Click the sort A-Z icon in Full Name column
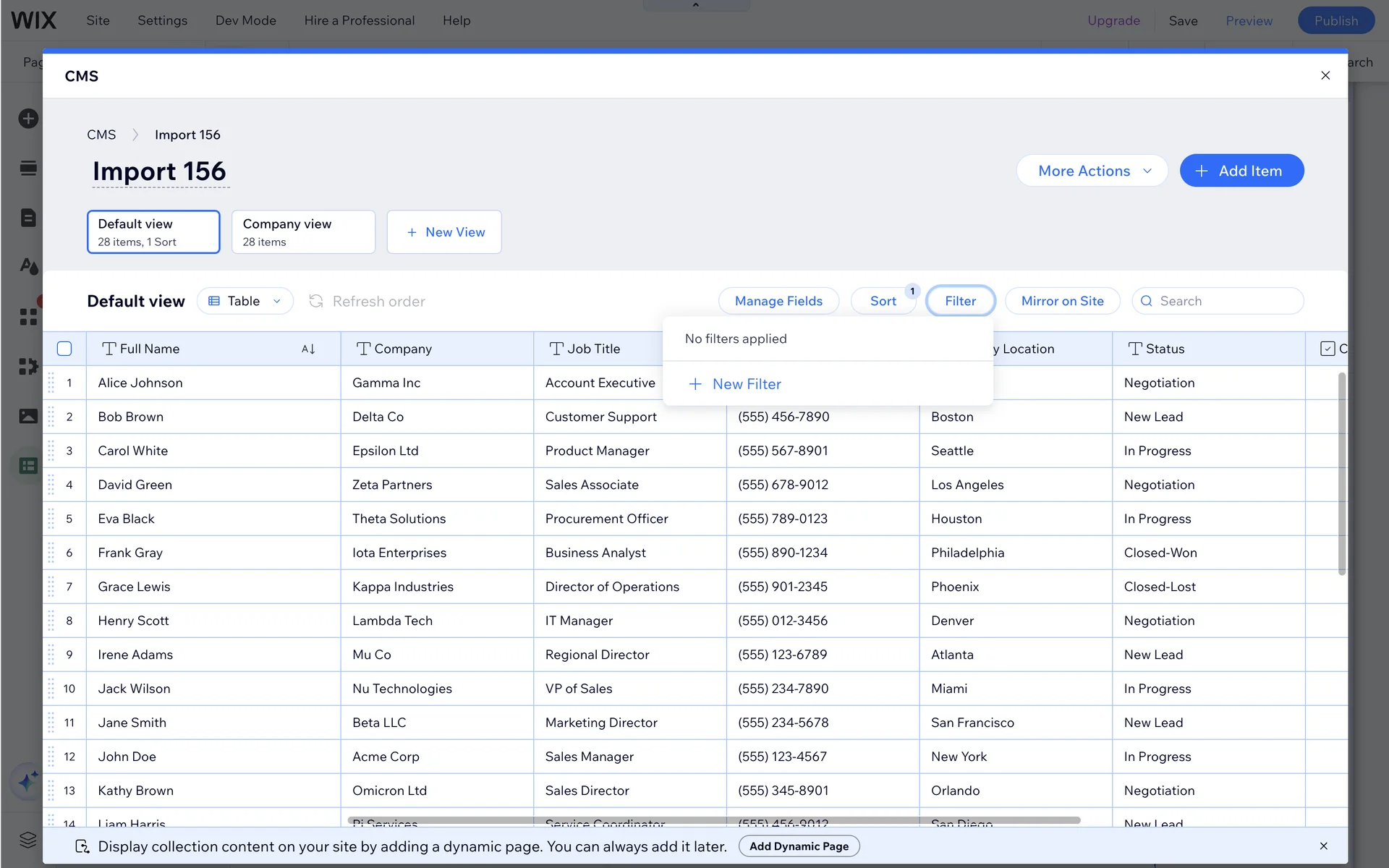The height and width of the screenshot is (868, 1389). [x=308, y=349]
